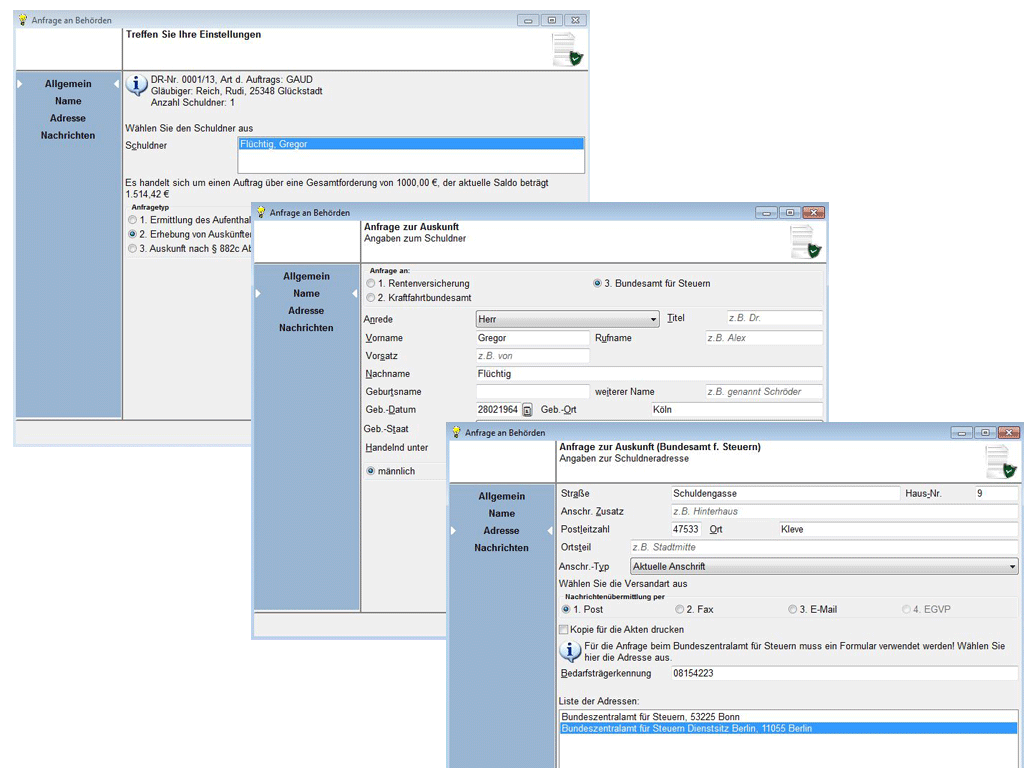Click lightbulb title icon of Bundesamt f. Steuern window
Viewport: 1024px width, 768px height.
456,433
